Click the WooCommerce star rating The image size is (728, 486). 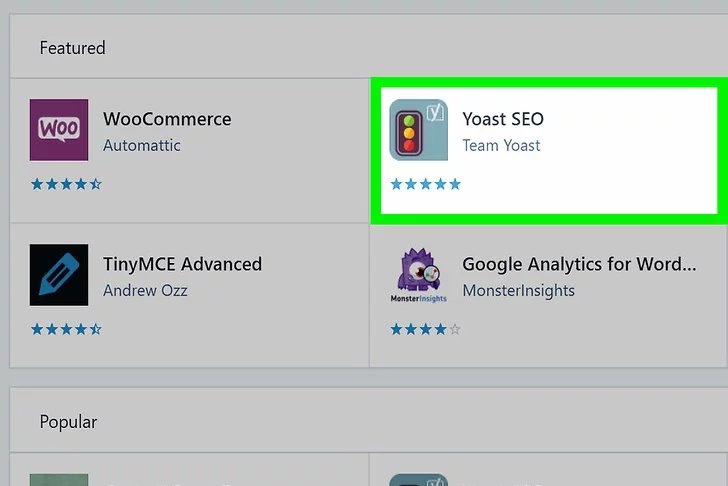click(x=66, y=184)
